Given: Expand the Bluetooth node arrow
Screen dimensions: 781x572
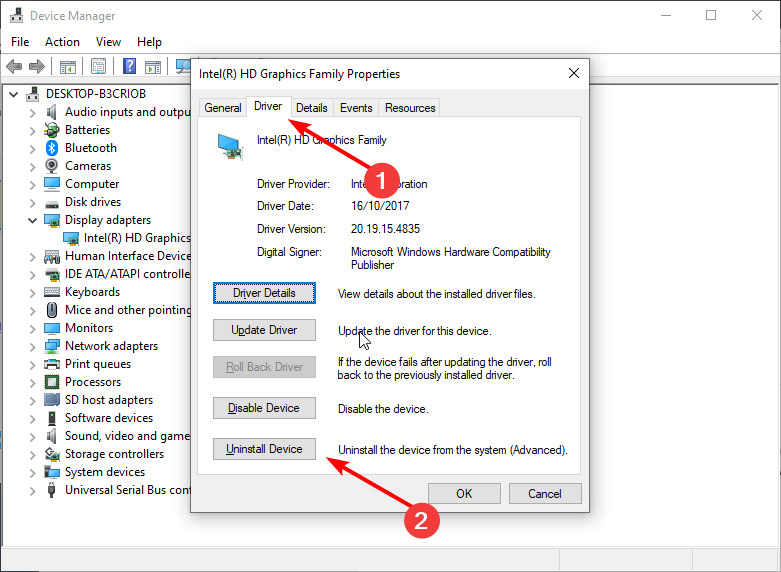Looking at the screenshot, I should click(x=32, y=148).
